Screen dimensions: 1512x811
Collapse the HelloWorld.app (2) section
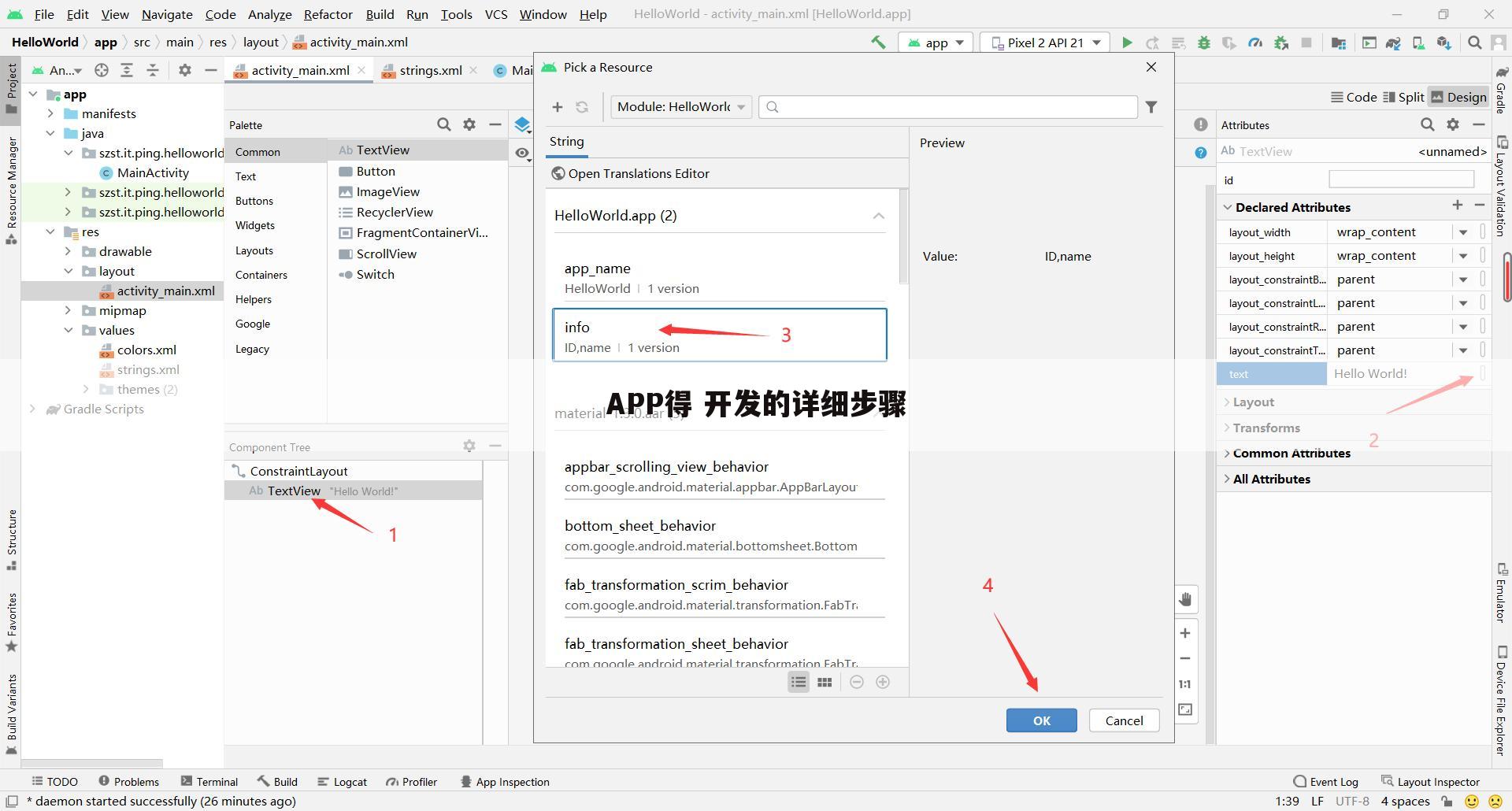pyautogui.click(x=878, y=216)
